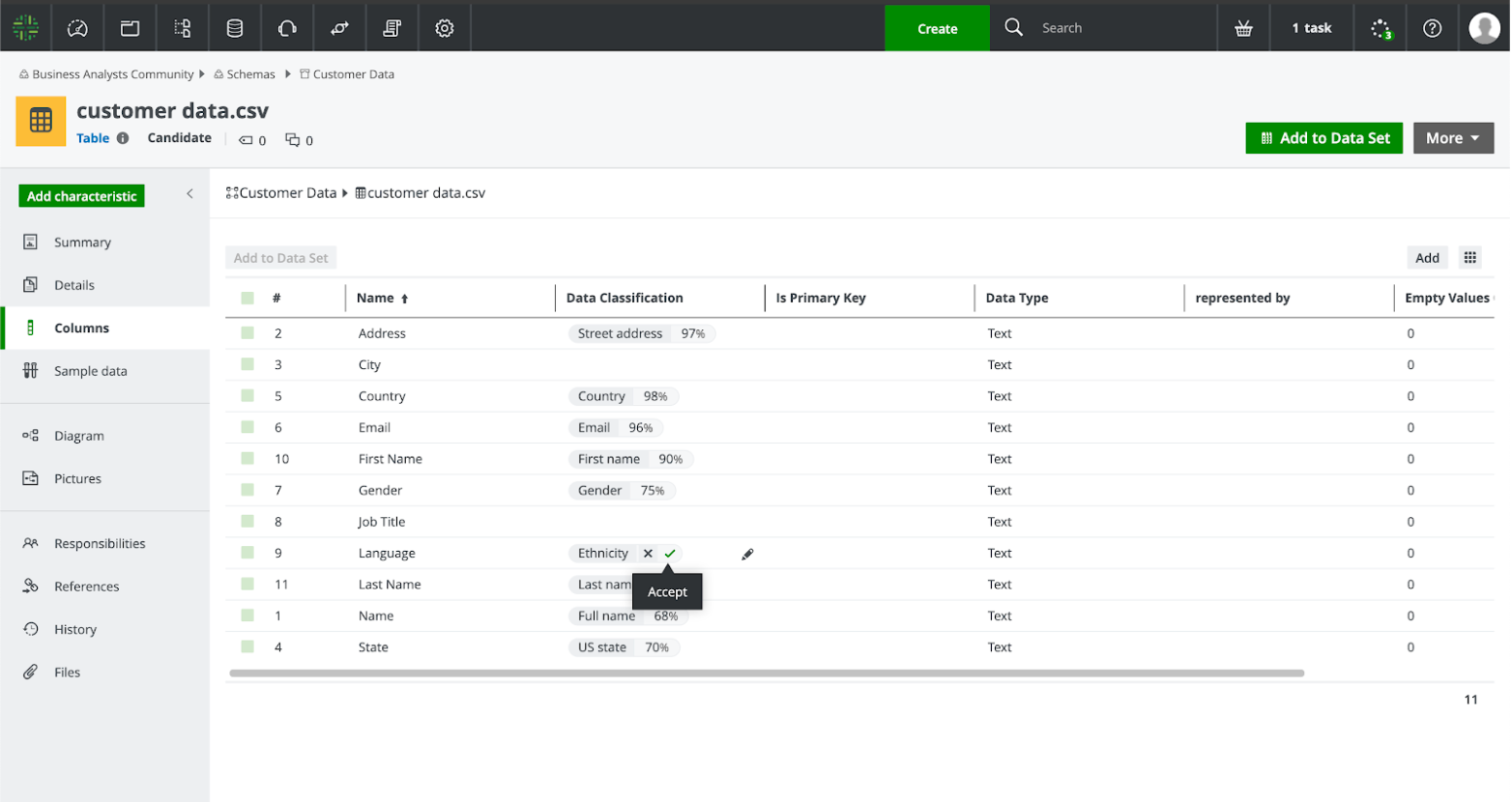Reject the Ethnicity classification with the X

pyautogui.click(x=648, y=554)
